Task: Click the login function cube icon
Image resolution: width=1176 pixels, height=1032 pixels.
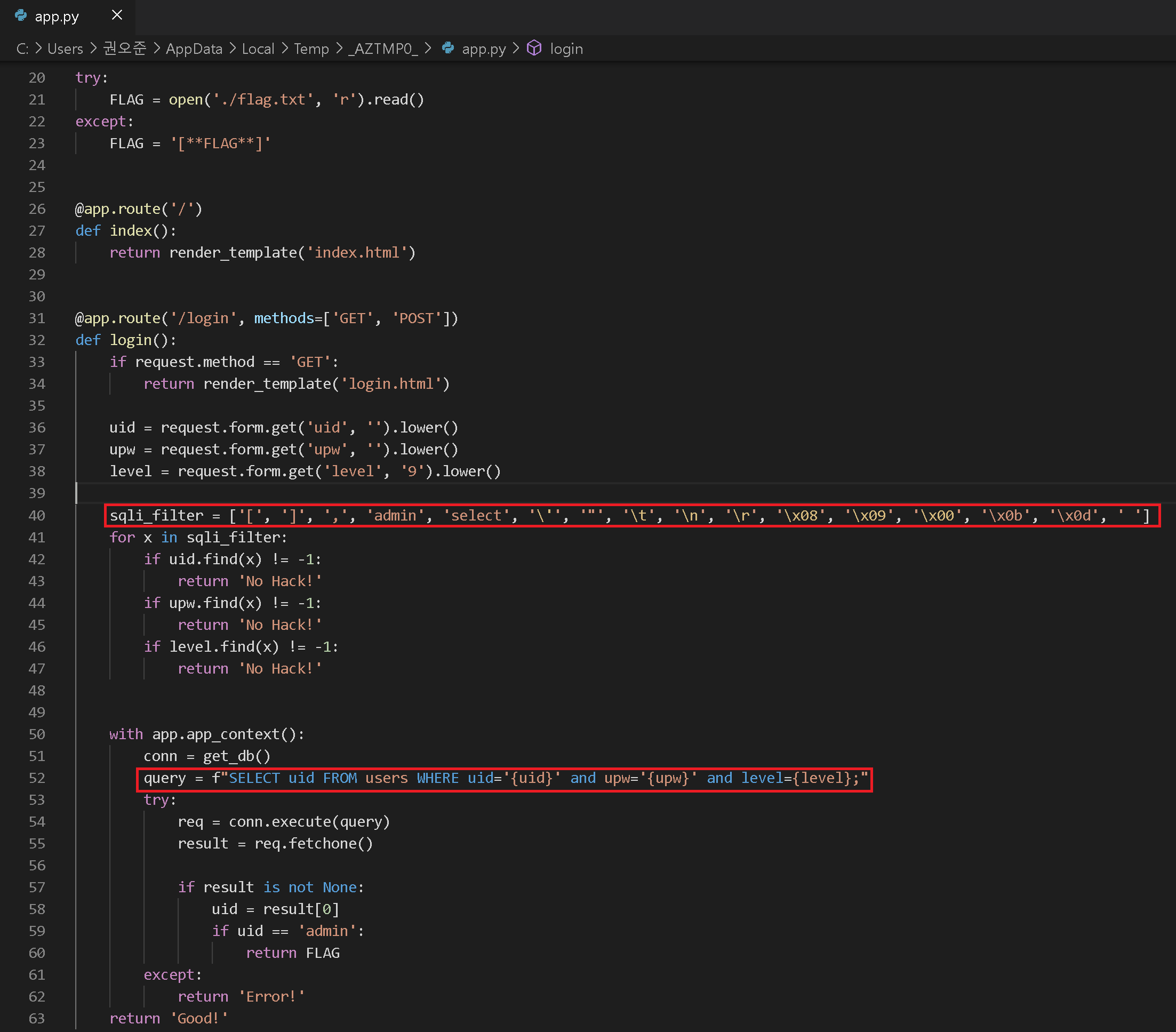Action: click(534, 49)
